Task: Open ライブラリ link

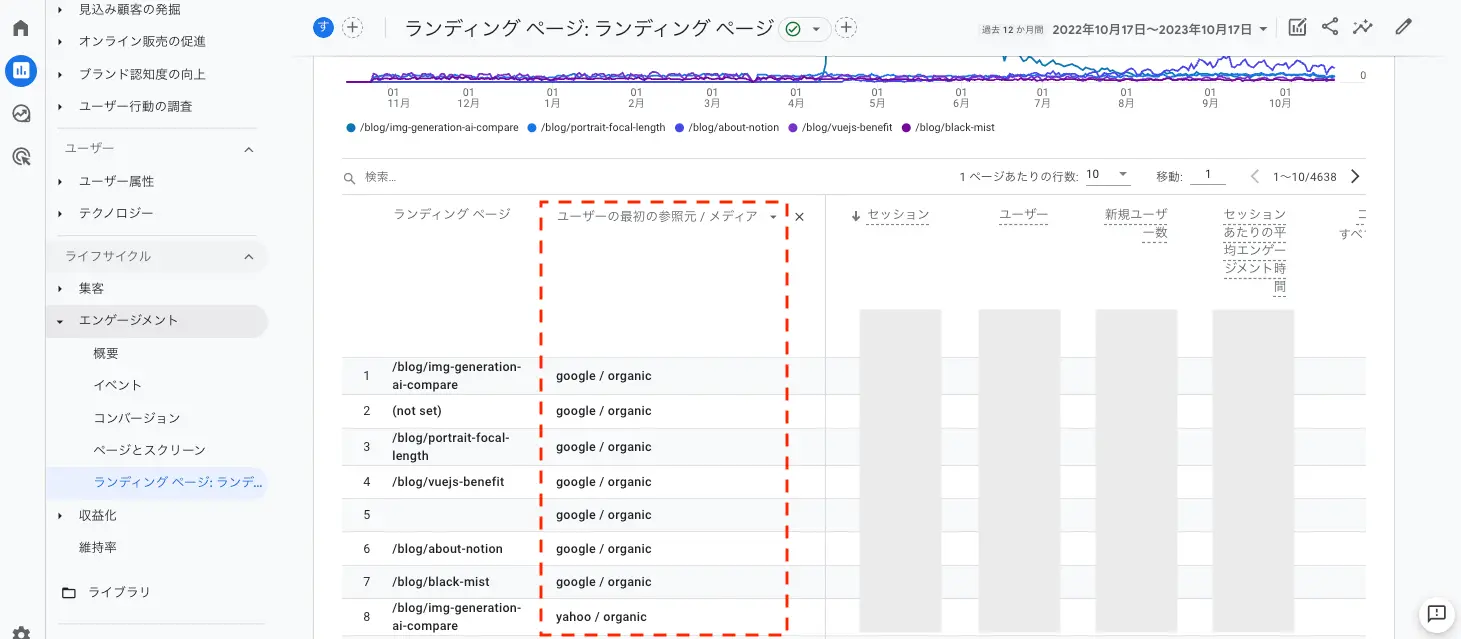Action: (x=119, y=592)
